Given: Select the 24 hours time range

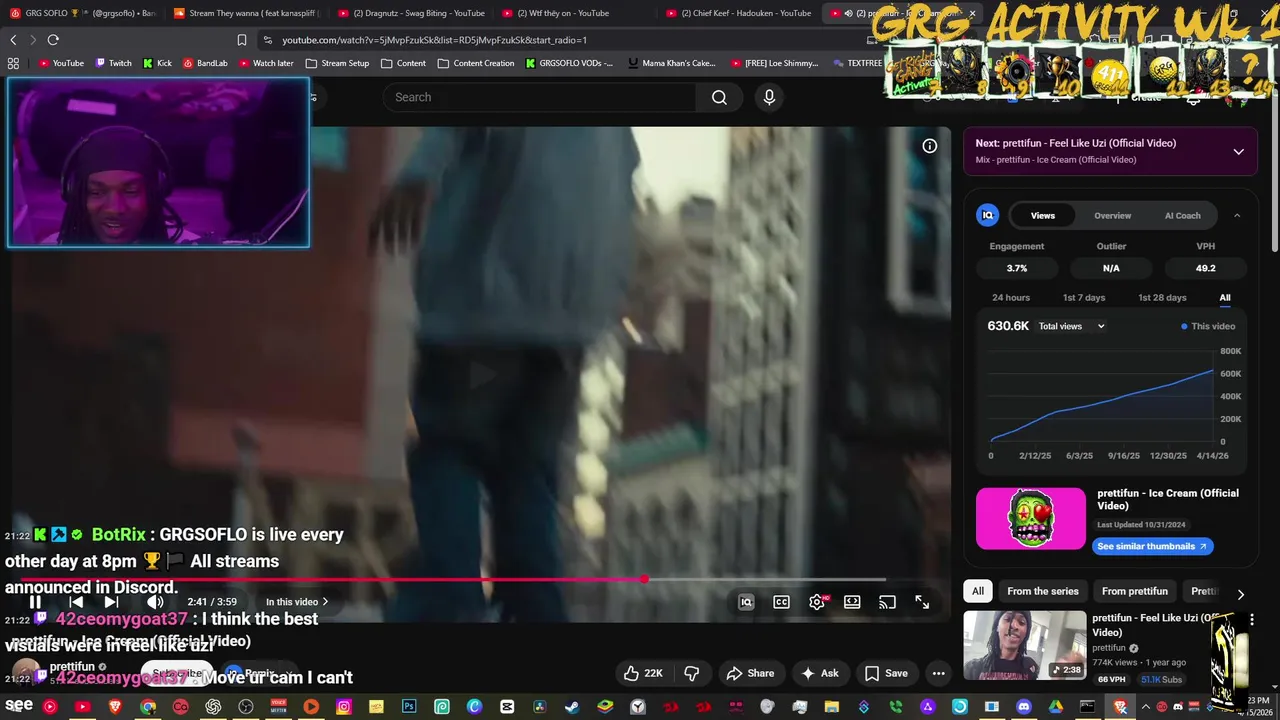Looking at the screenshot, I should click(1010, 298).
